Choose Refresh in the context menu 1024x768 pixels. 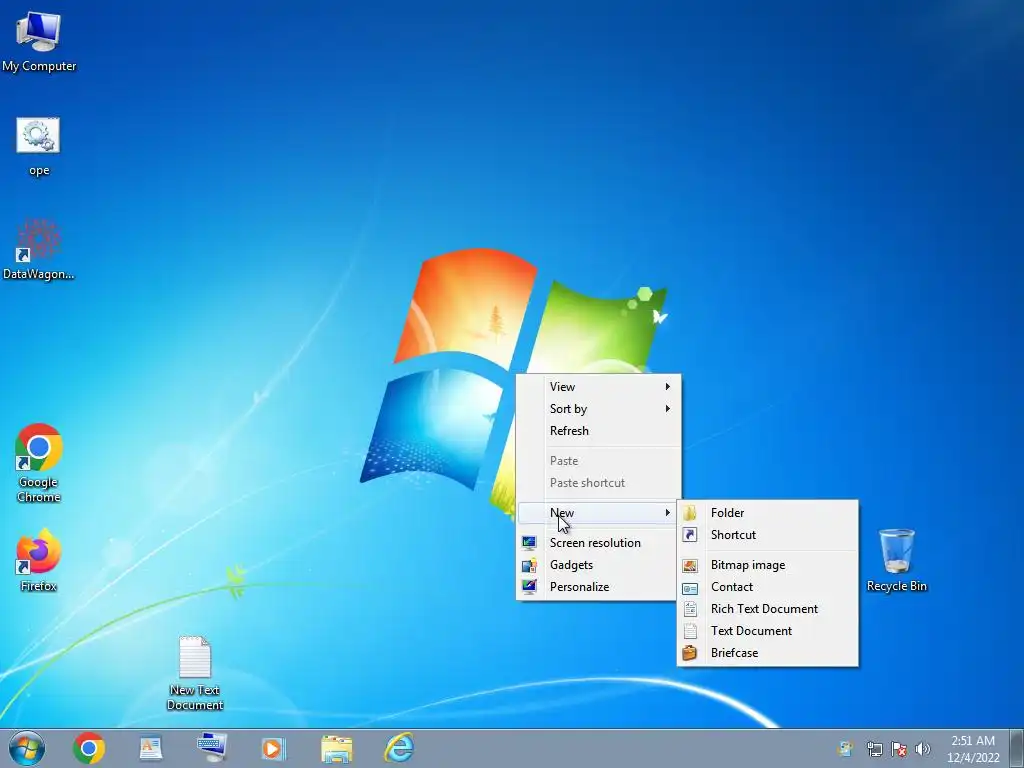point(599,431)
